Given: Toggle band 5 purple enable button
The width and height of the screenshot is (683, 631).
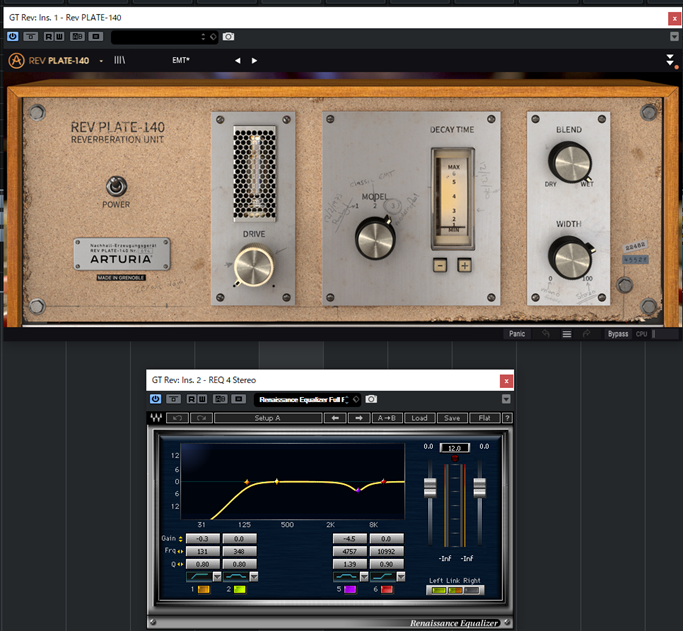Looking at the screenshot, I should [349, 591].
